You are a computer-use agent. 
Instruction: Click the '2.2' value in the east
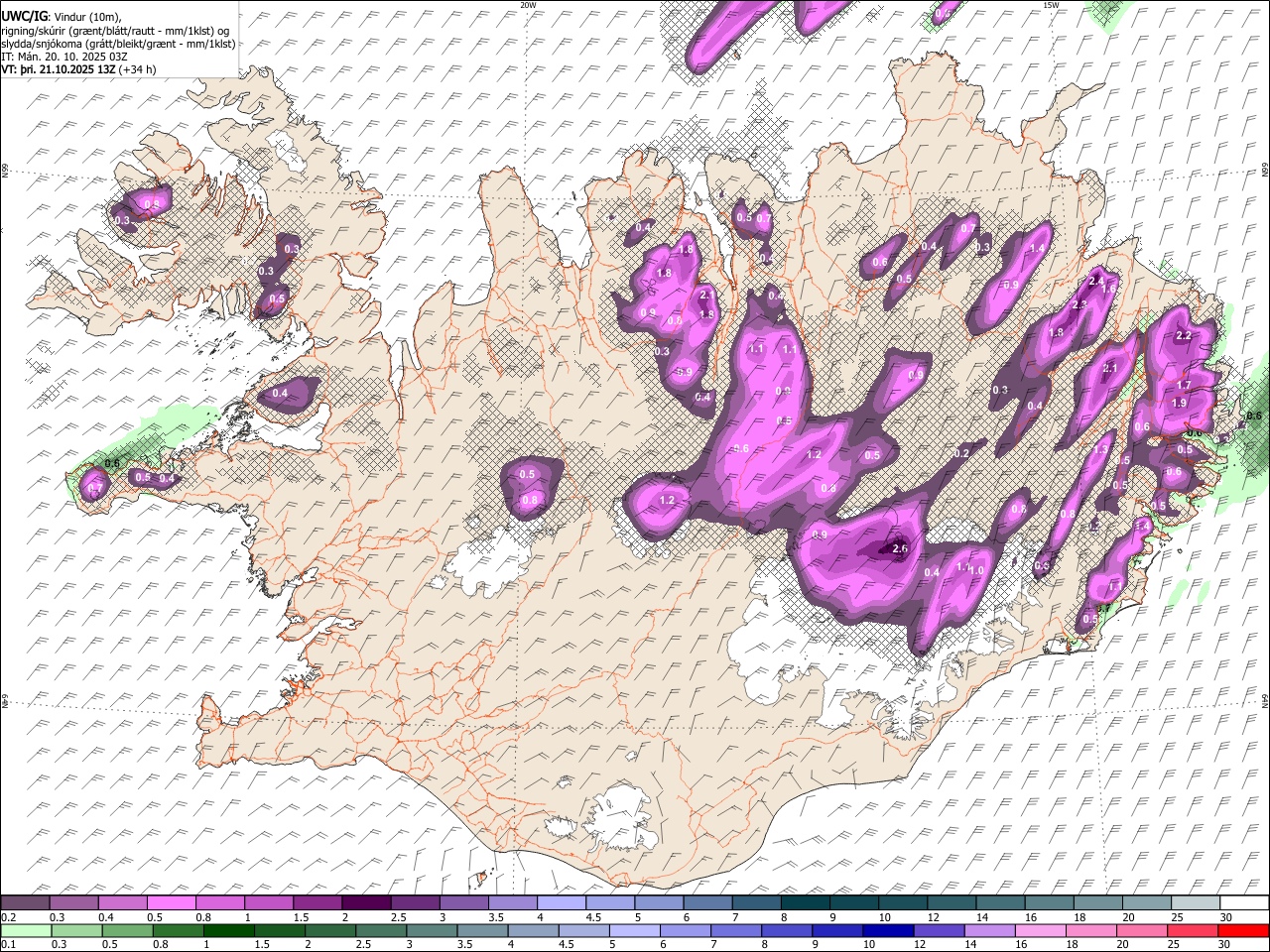1183,336
